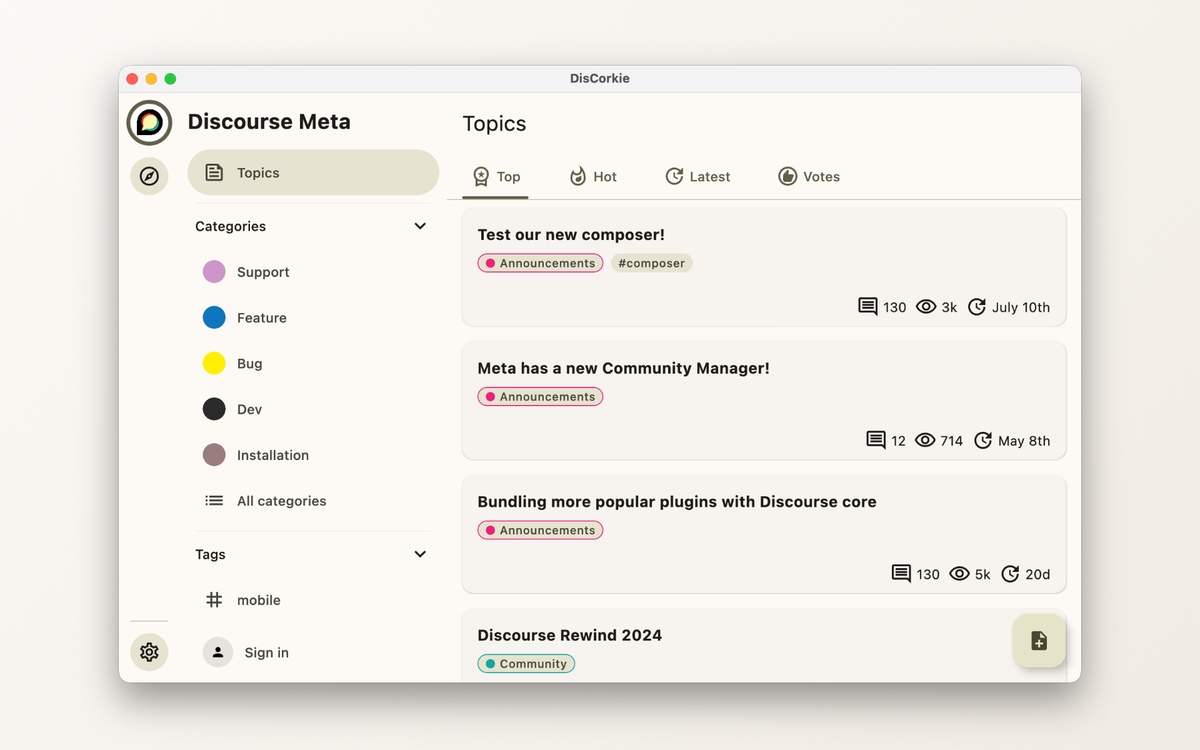
Task: Open the Discourse Rewind 2024 topic
Action: click(568, 634)
